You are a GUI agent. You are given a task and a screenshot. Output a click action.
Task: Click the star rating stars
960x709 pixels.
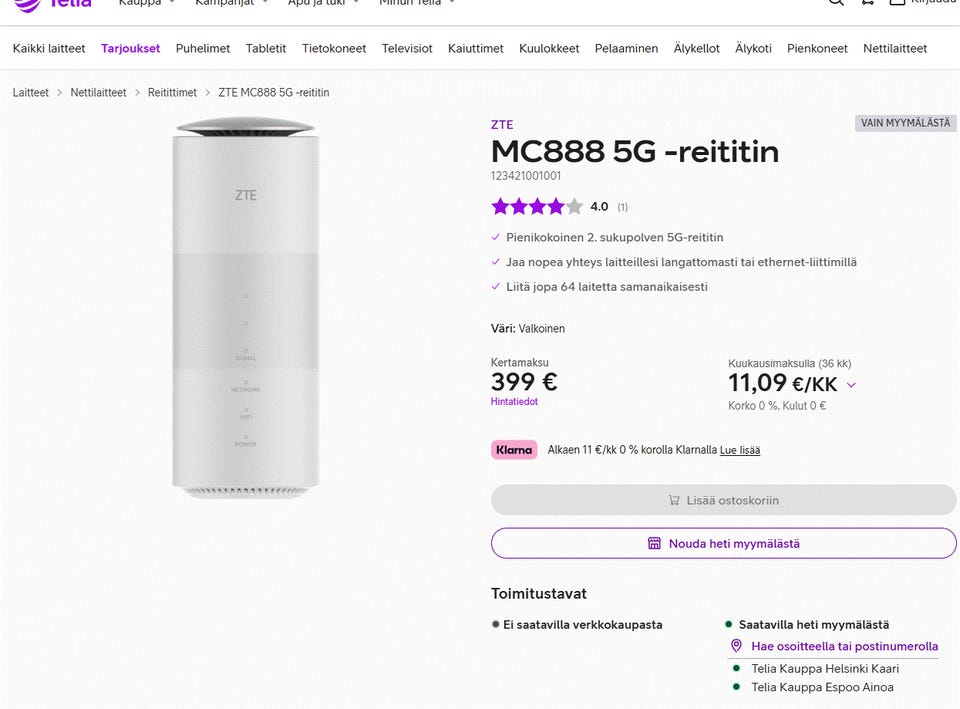[537, 207]
